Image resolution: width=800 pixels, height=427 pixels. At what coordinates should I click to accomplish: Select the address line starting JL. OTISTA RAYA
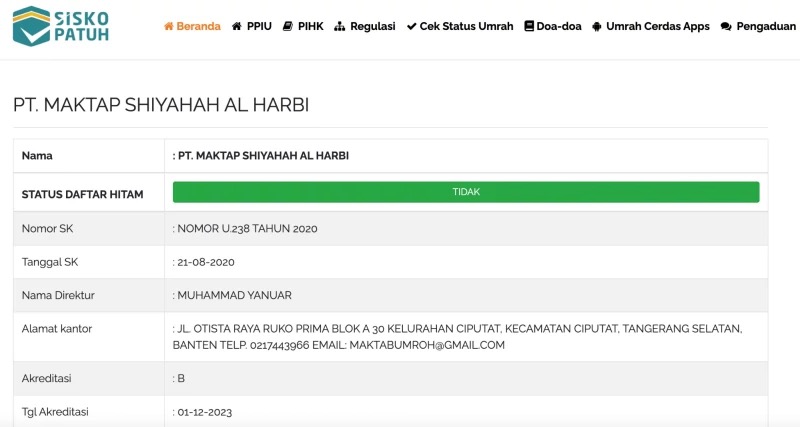pos(460,329)
